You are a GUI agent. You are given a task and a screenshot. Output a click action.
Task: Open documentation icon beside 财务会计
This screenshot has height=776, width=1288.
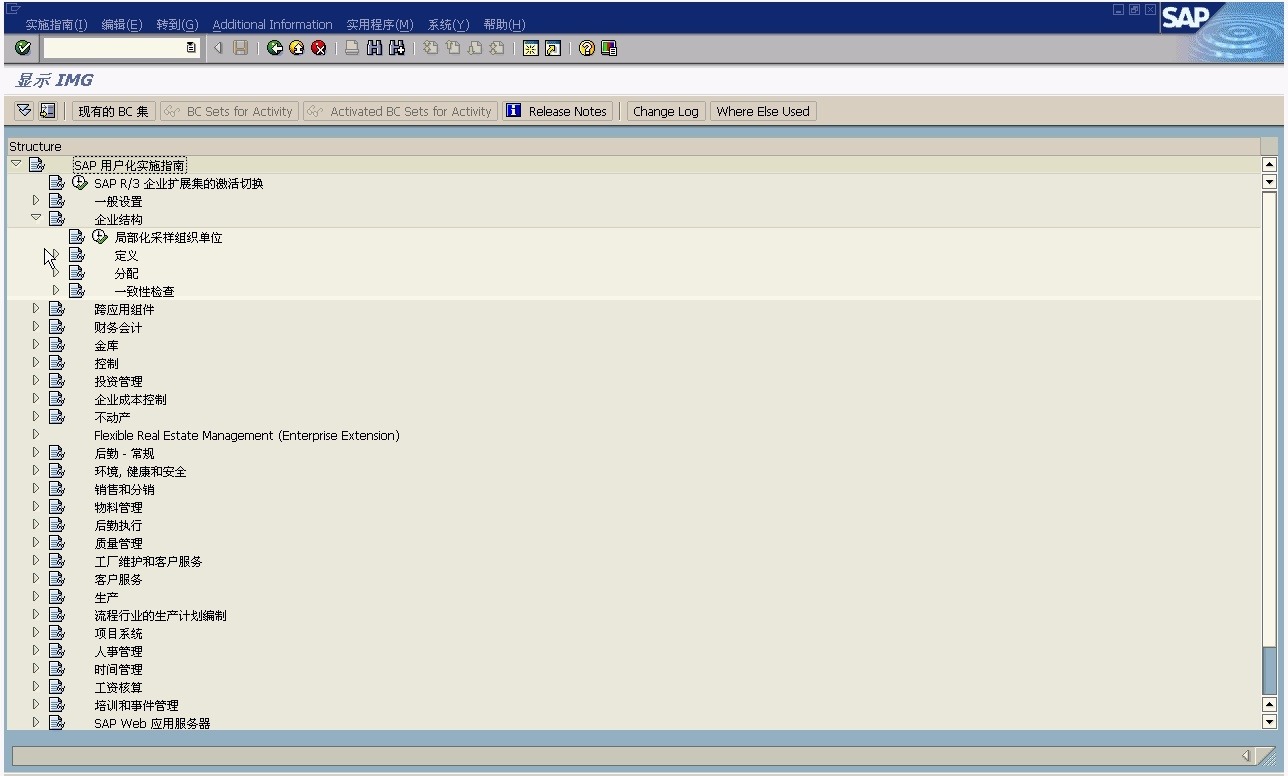(57, 327)
